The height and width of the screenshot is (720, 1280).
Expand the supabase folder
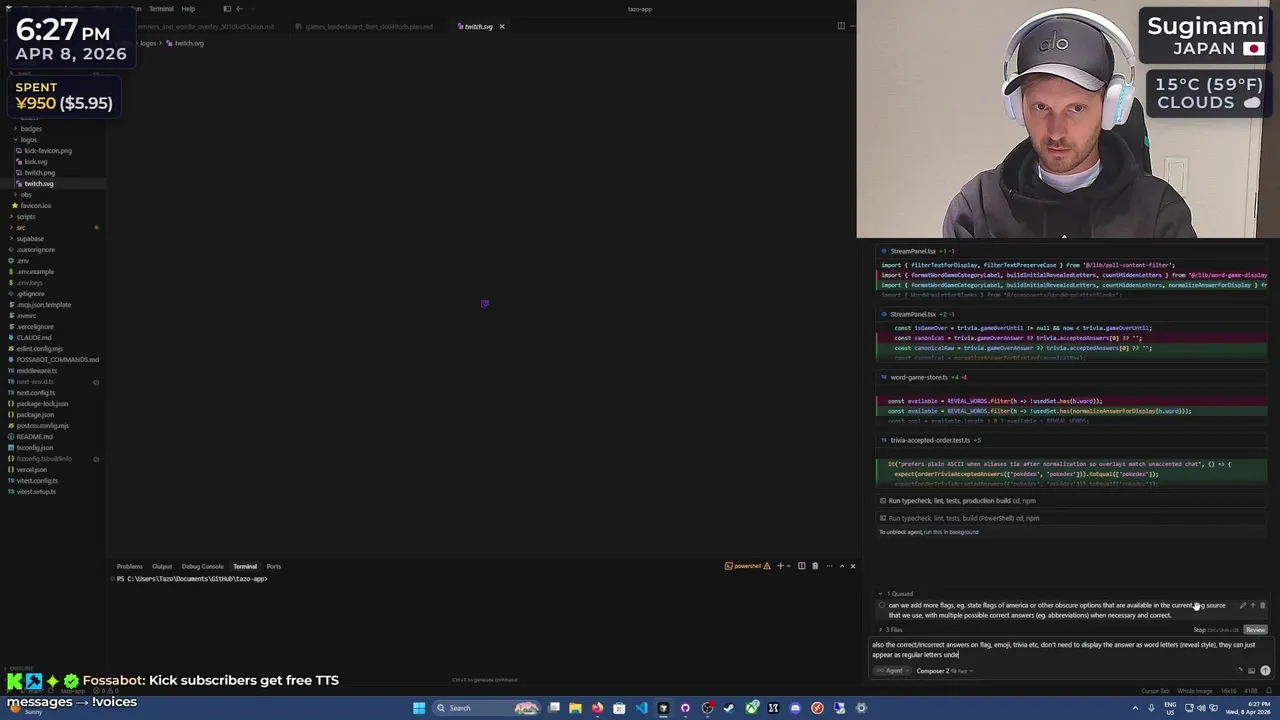(30, 239)
